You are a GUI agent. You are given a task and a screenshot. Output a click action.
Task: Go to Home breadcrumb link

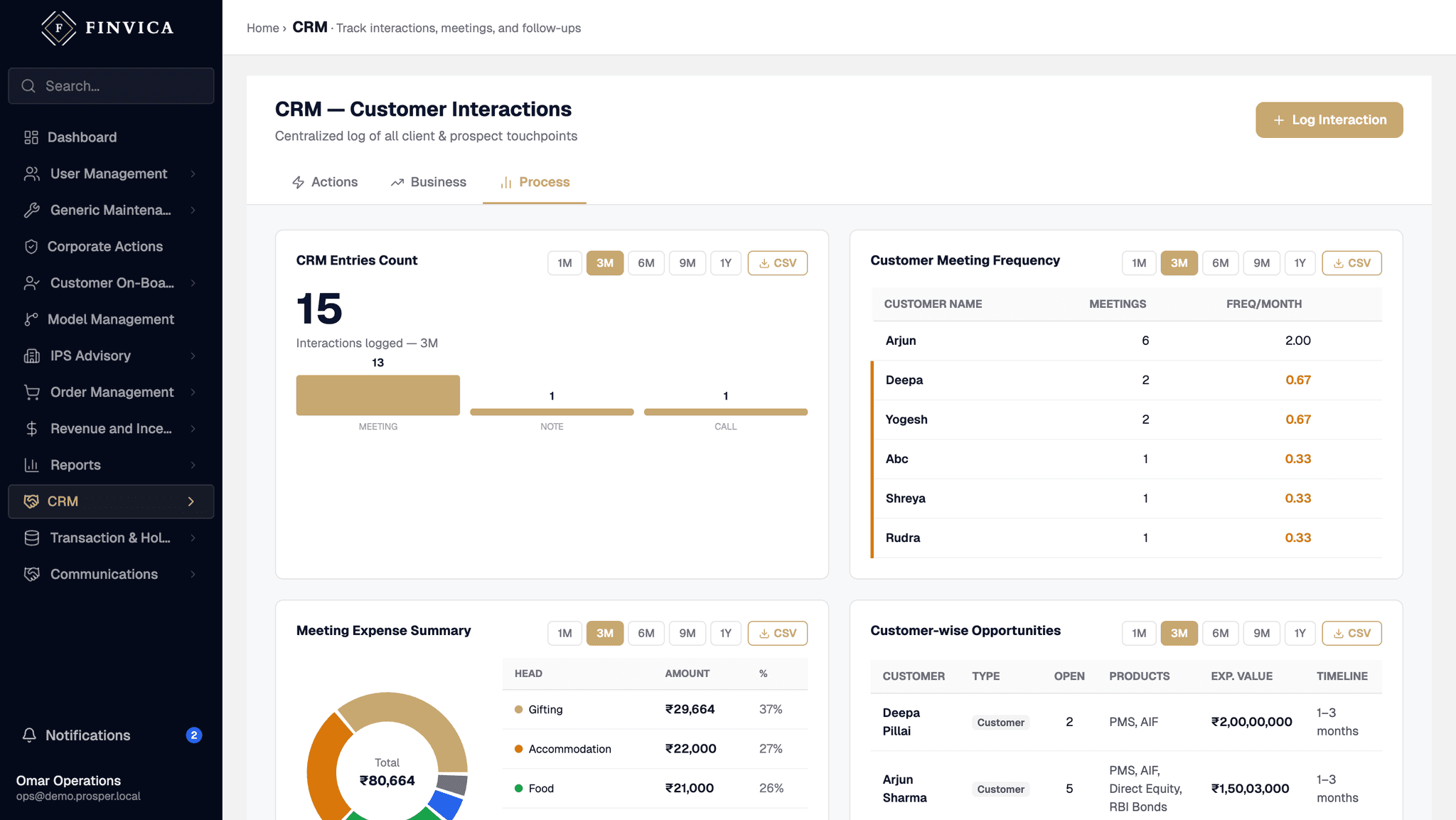tap(263, 28)
